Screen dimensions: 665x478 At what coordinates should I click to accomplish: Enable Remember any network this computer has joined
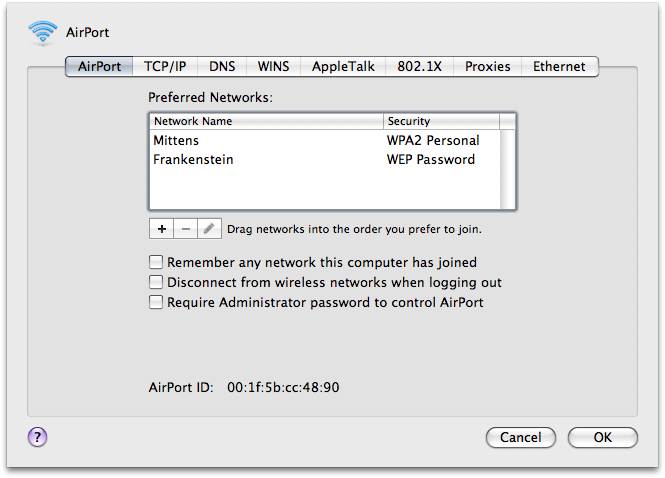pyautogui.click(x=156, y=262)
